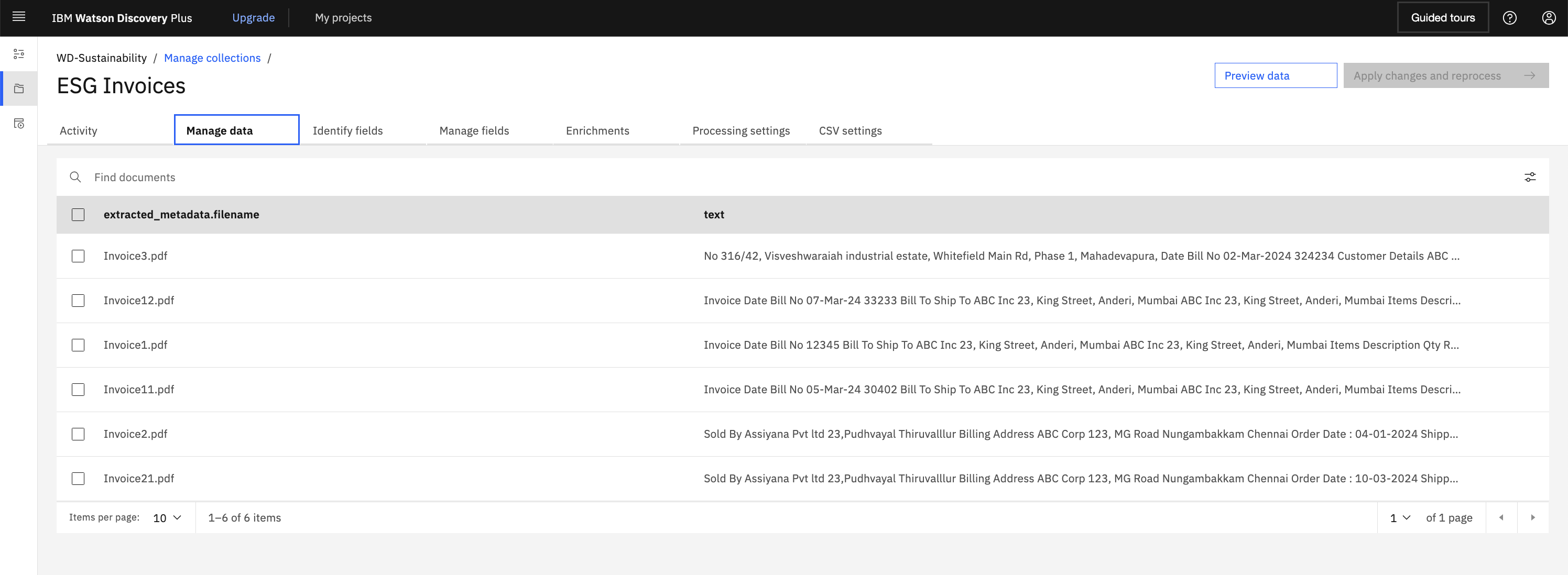The height and width of the screenshot is (575, 1568).
Task: Go to previous page arrow
Action: tap(1501, 517)
